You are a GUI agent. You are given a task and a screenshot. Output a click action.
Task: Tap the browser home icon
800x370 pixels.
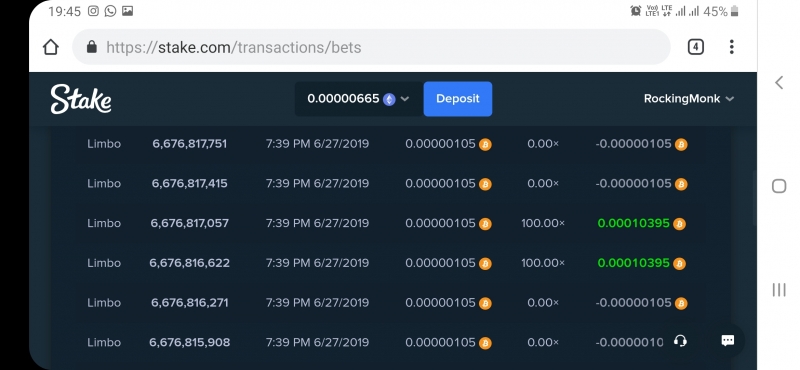pos(51,47)
